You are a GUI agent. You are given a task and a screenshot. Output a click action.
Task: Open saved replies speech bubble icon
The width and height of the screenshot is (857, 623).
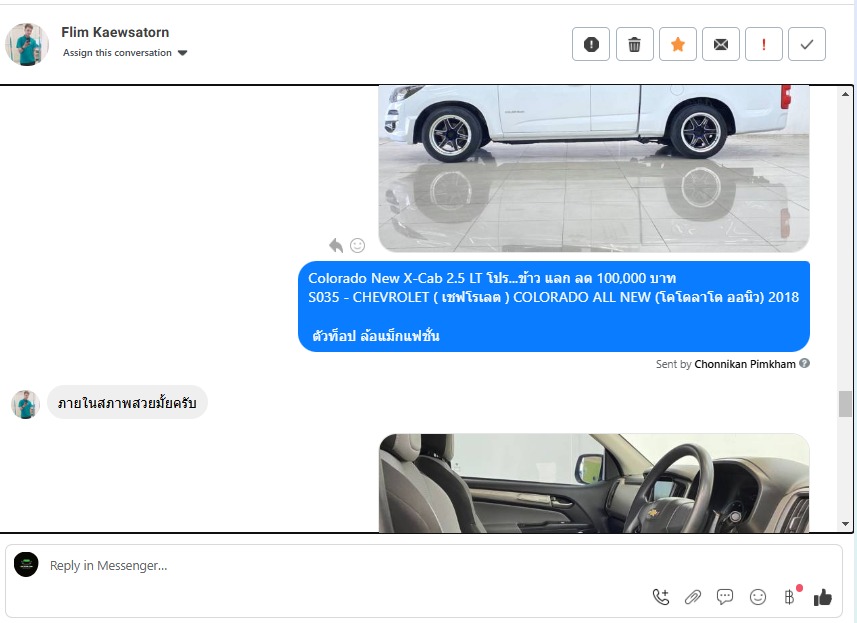coord(725,597)
